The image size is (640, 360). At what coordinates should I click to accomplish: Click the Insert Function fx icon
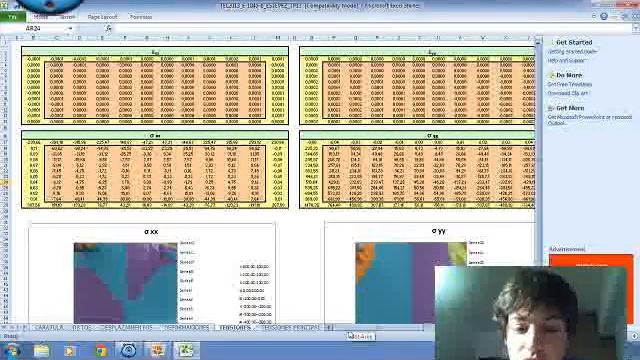click(108, 28)
